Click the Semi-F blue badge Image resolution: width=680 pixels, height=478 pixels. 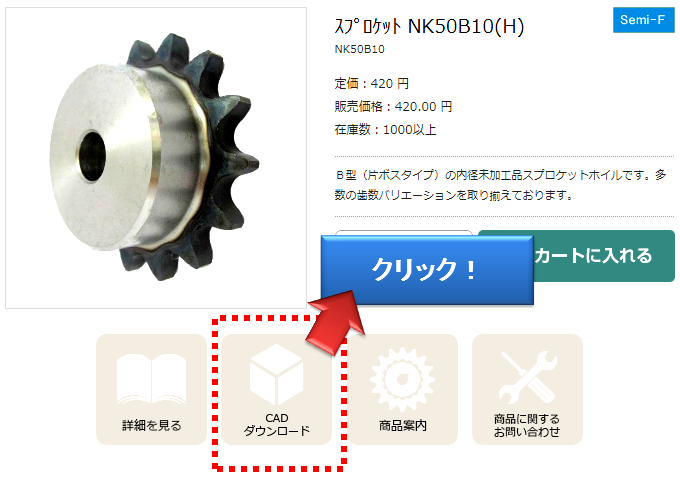tap(643, 20)
